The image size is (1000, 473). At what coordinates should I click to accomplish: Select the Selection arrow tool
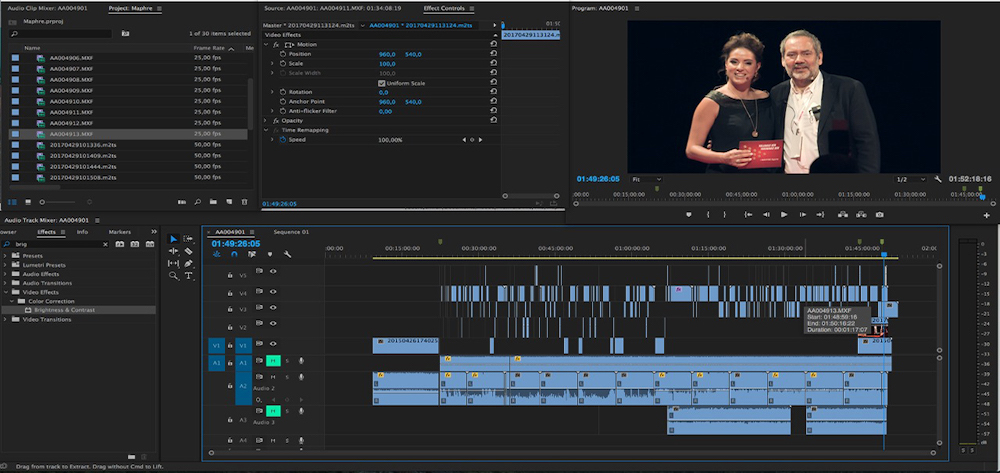[173, 239]
